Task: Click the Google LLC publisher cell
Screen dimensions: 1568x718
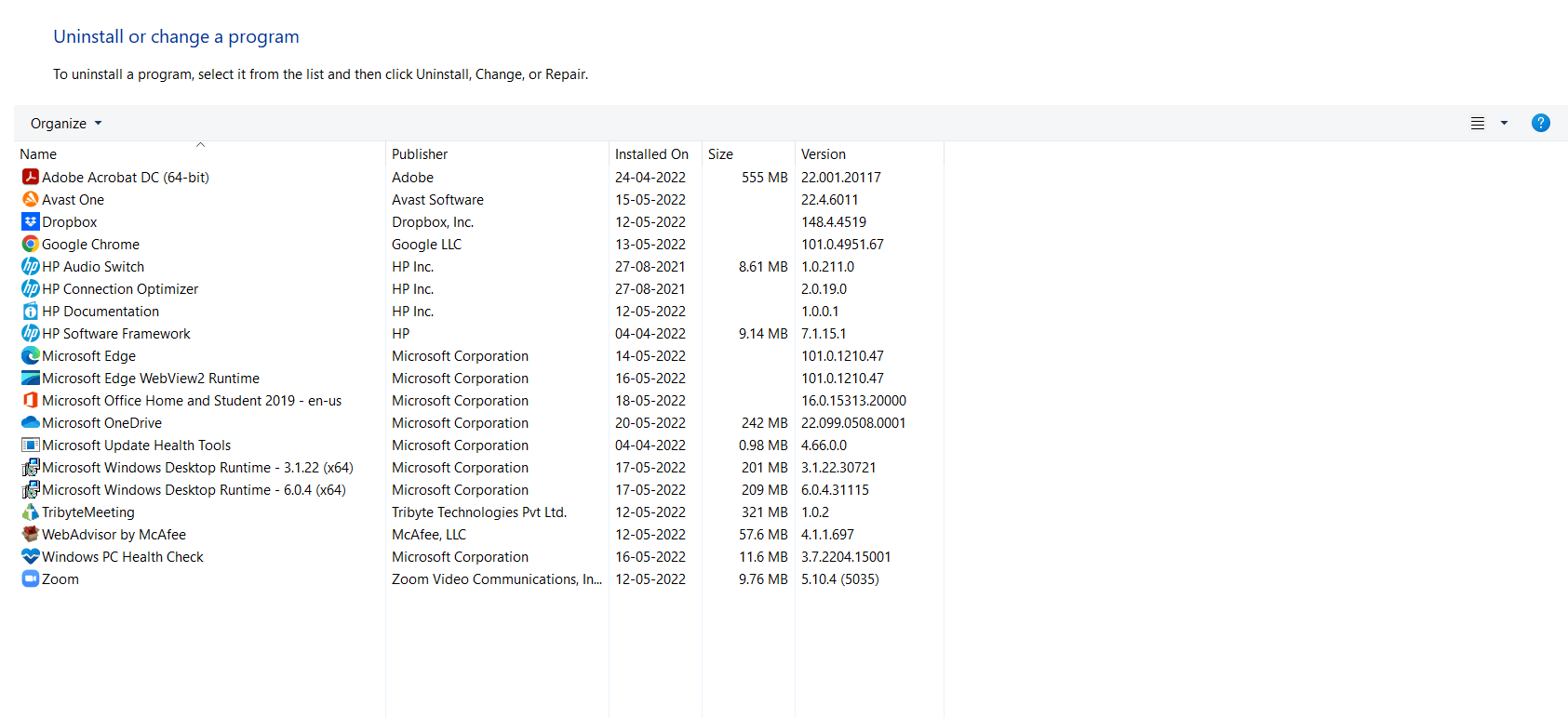Action: tap(426, 244)
